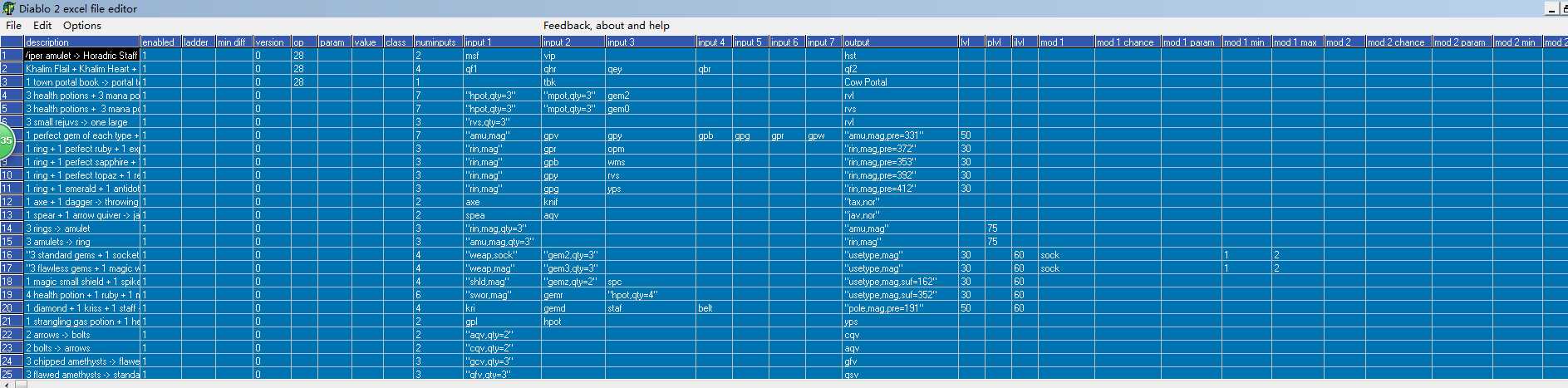Select the op column header
Image resolution: width=1568 pixels, height=388 pixels.
point(304,42)
